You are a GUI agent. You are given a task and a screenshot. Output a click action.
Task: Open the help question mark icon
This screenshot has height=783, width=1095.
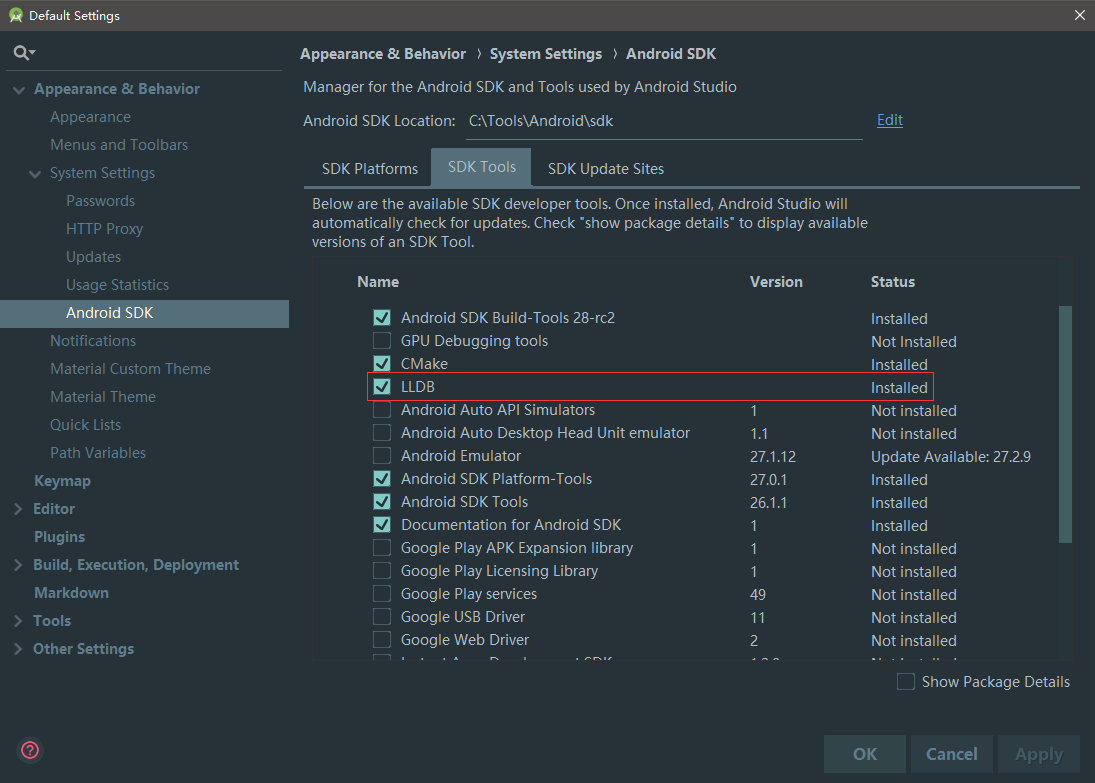coord(30,750)
